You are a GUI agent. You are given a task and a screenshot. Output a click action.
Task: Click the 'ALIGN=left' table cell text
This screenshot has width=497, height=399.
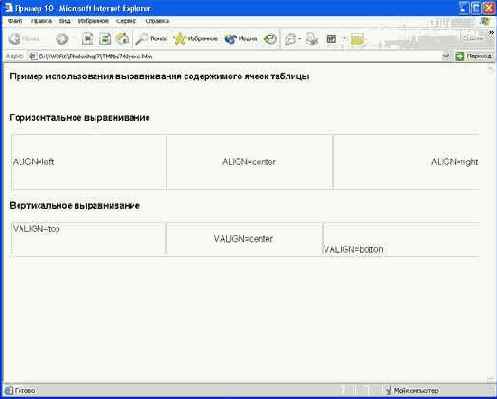pyautogui.click(x=33, y=162)
